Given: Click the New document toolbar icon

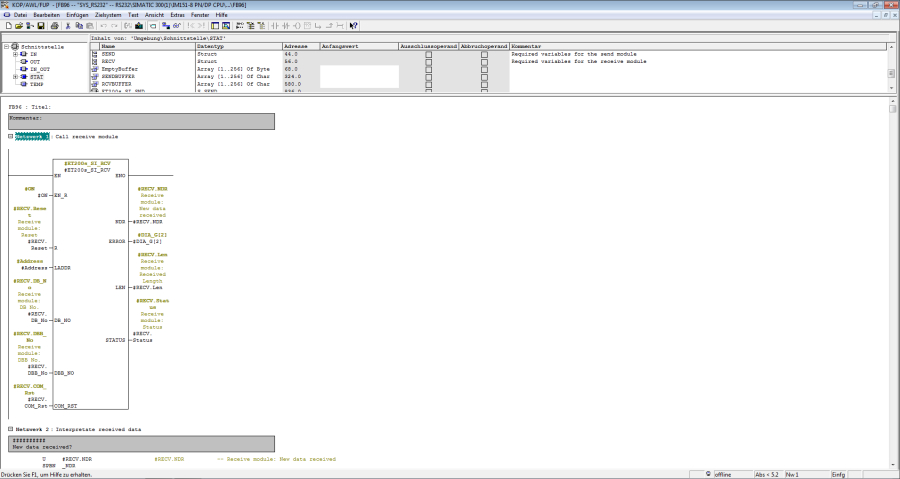Looking at the screenshot, I should (x=7, y=25).
